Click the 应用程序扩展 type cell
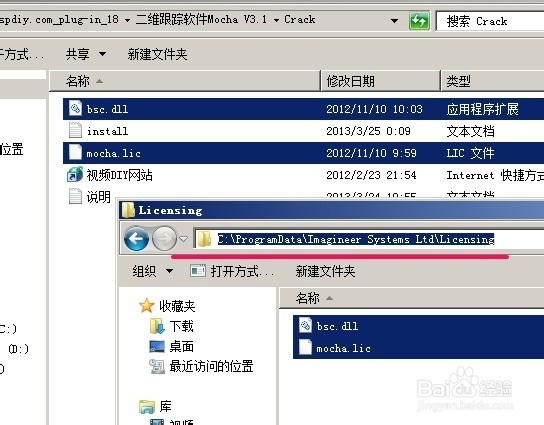 [483, 109]
